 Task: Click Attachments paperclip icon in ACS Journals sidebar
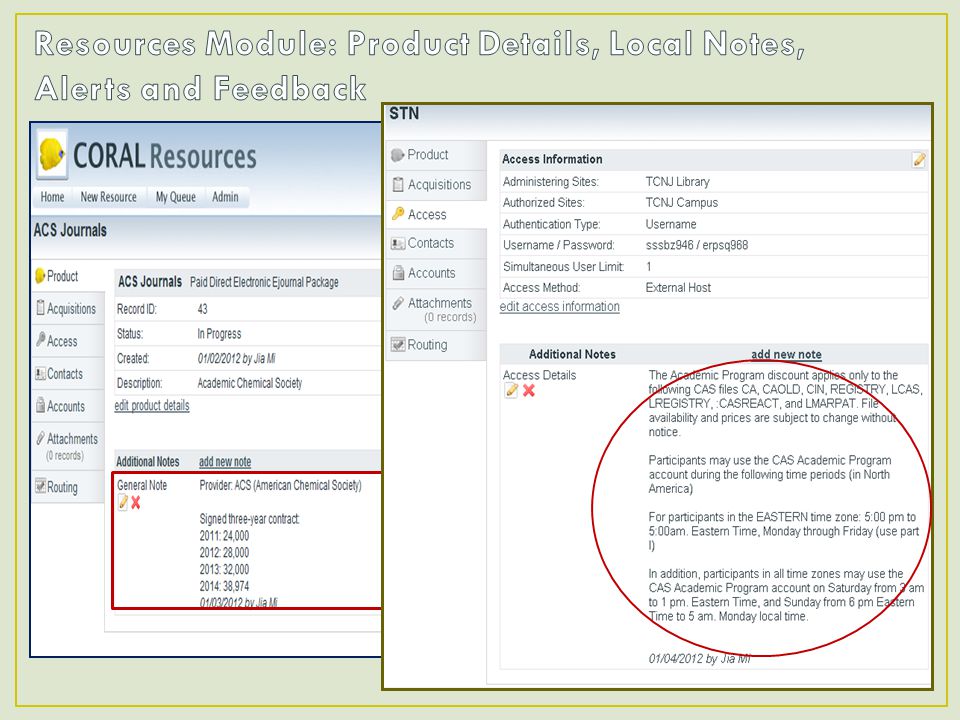pos(40,438)
